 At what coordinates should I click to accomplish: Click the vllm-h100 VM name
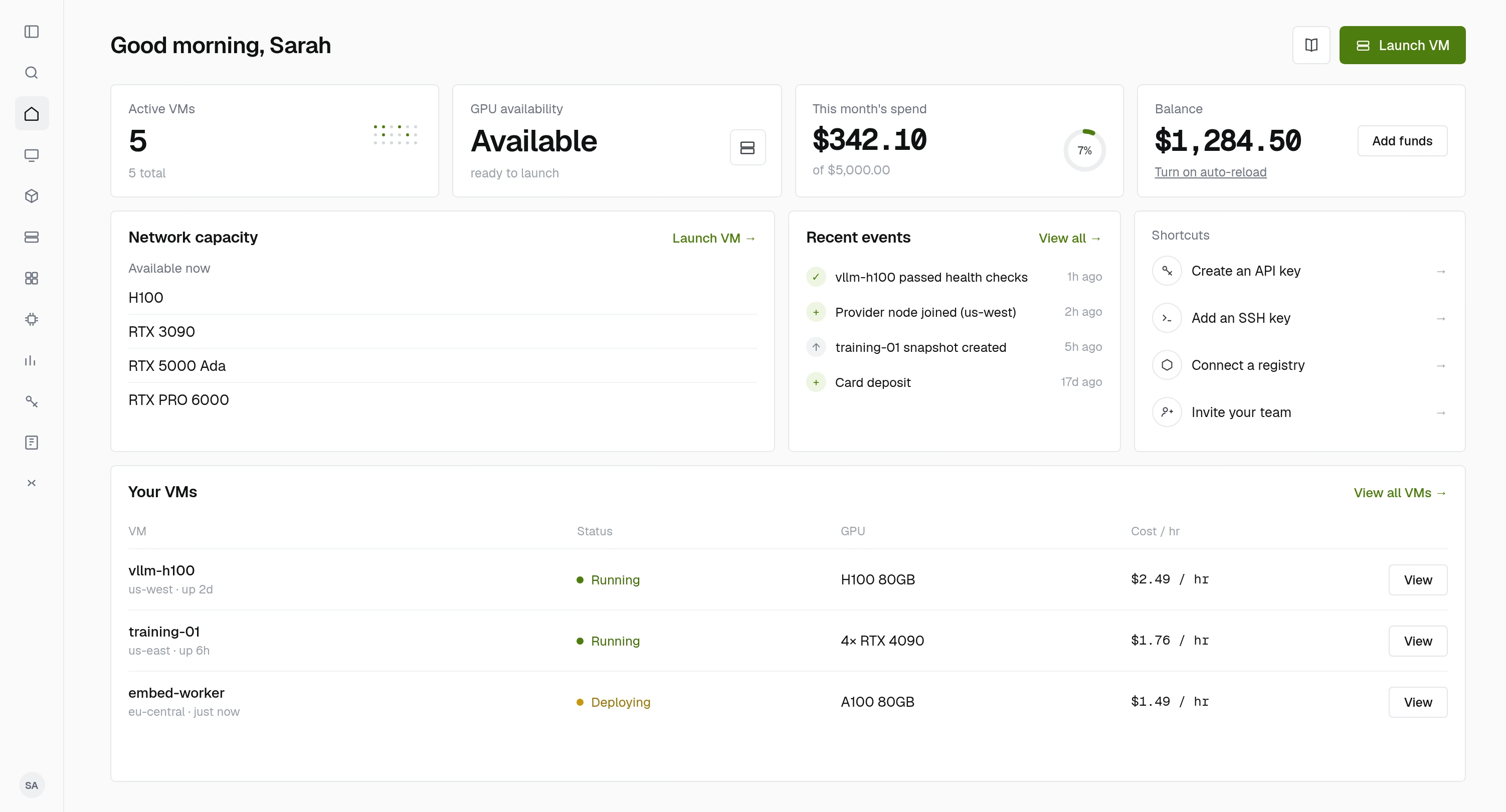tap(161, 570)
